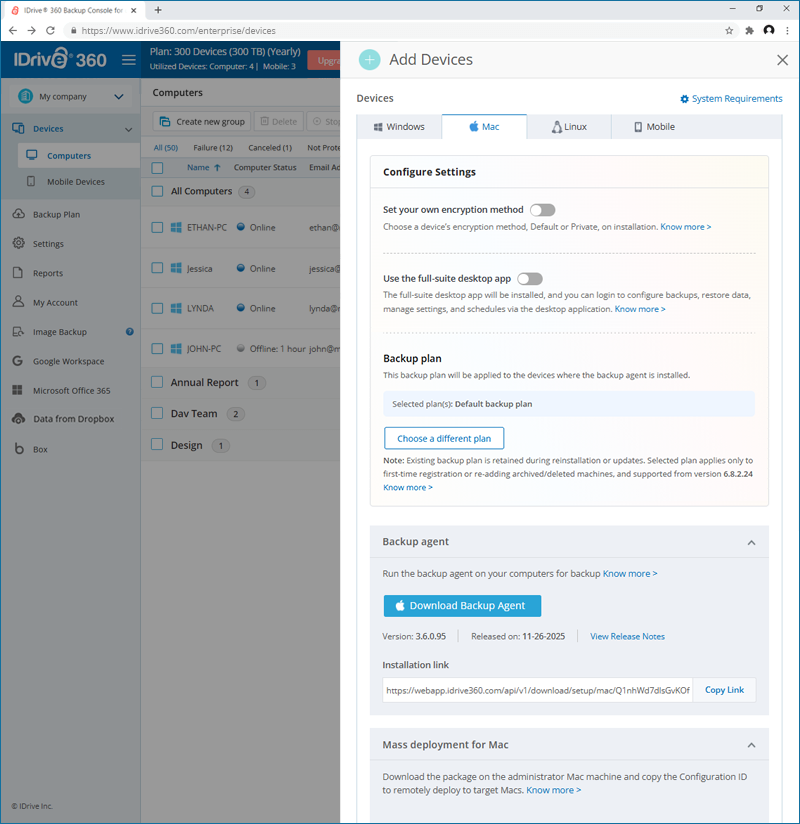Click Create new group button

[202, 121]
